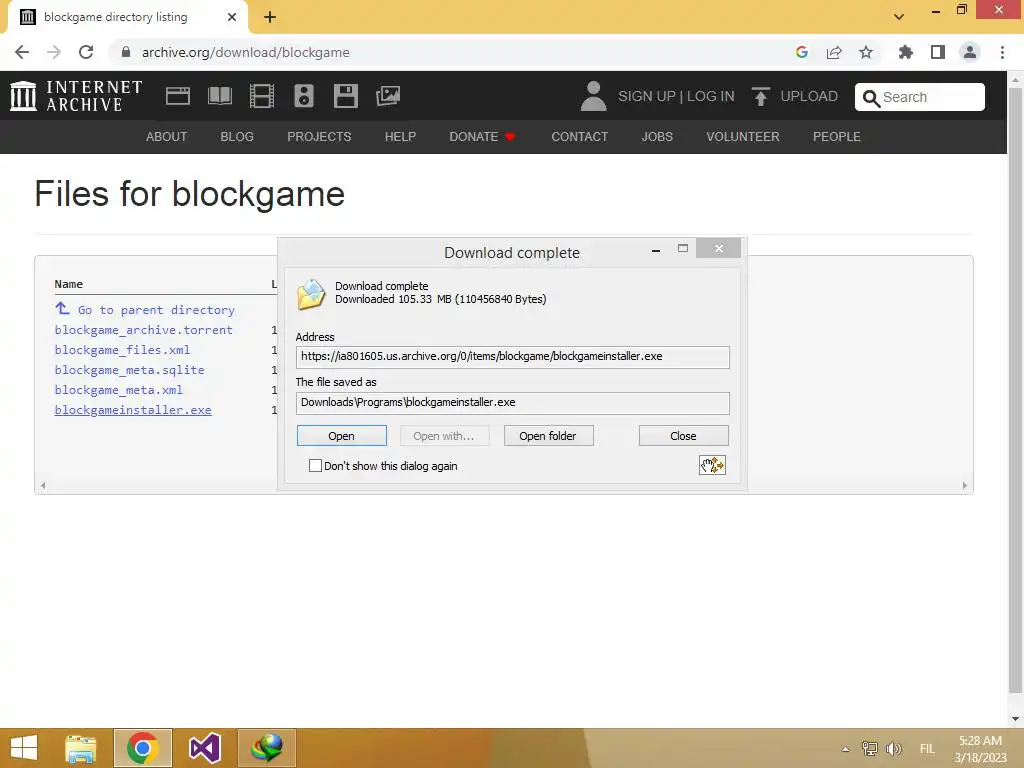The image size is (1024, 768).
Task: Open blockgame_meta.xml link
Action: tap(118, 390)
